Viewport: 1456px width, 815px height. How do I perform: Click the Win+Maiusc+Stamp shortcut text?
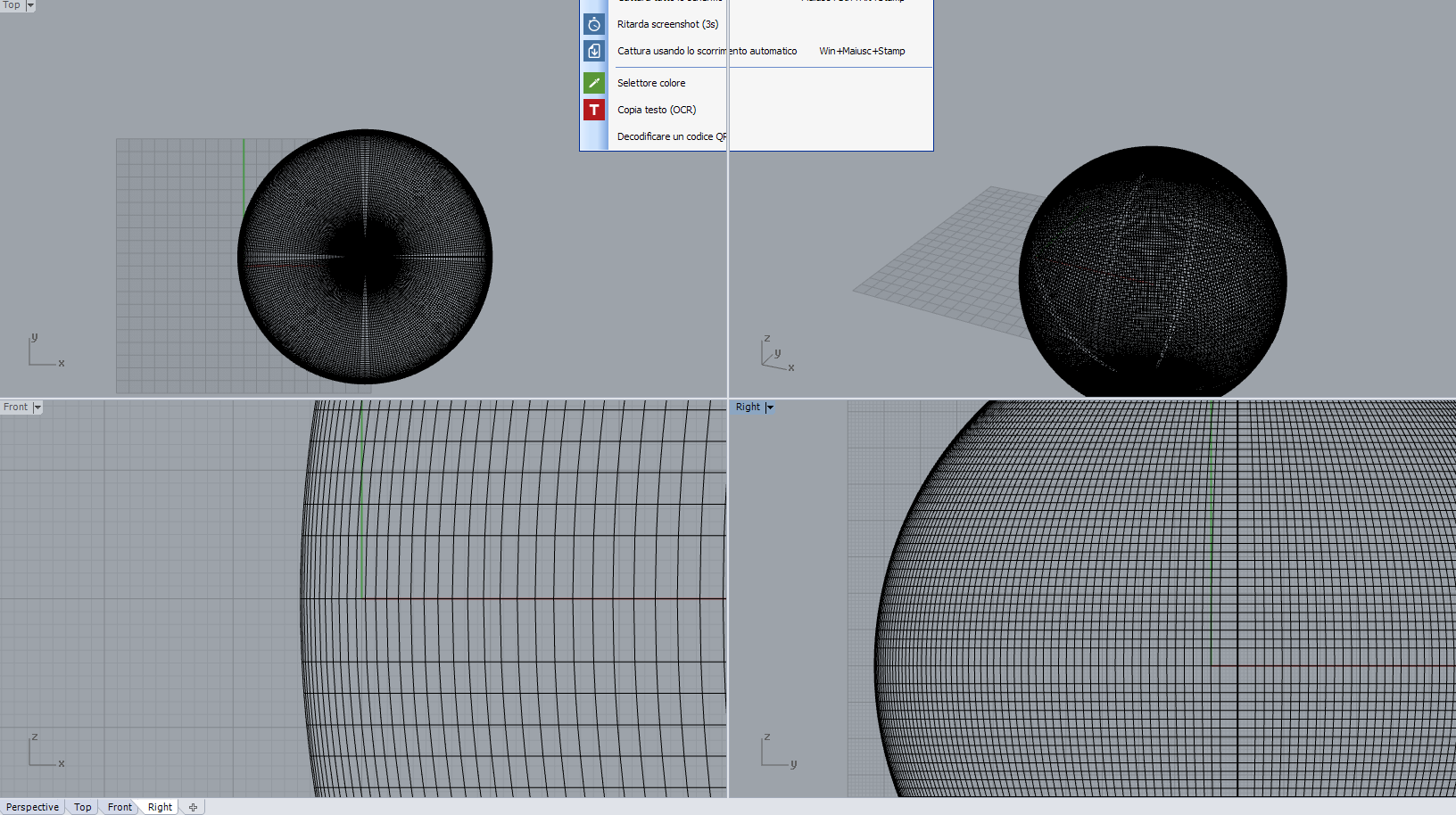pyautogui.click(x=862, y=51)
